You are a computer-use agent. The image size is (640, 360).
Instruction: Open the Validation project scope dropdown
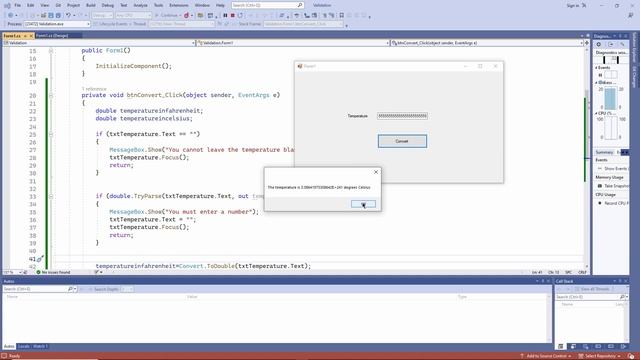(99, 43)
